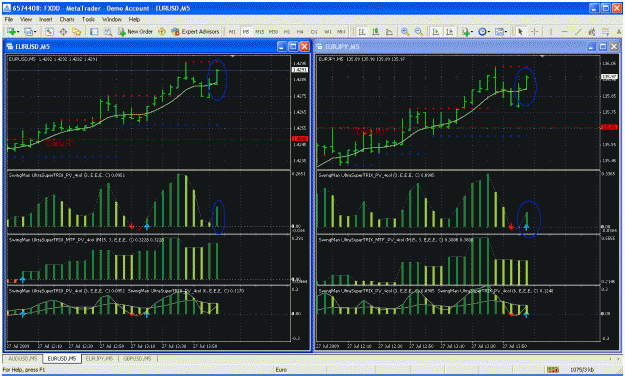The height and width of the screenshot is (376, 625).
Task: Switch to the EURUSD,M5 chart tab
Action: [x=62, y=359]
